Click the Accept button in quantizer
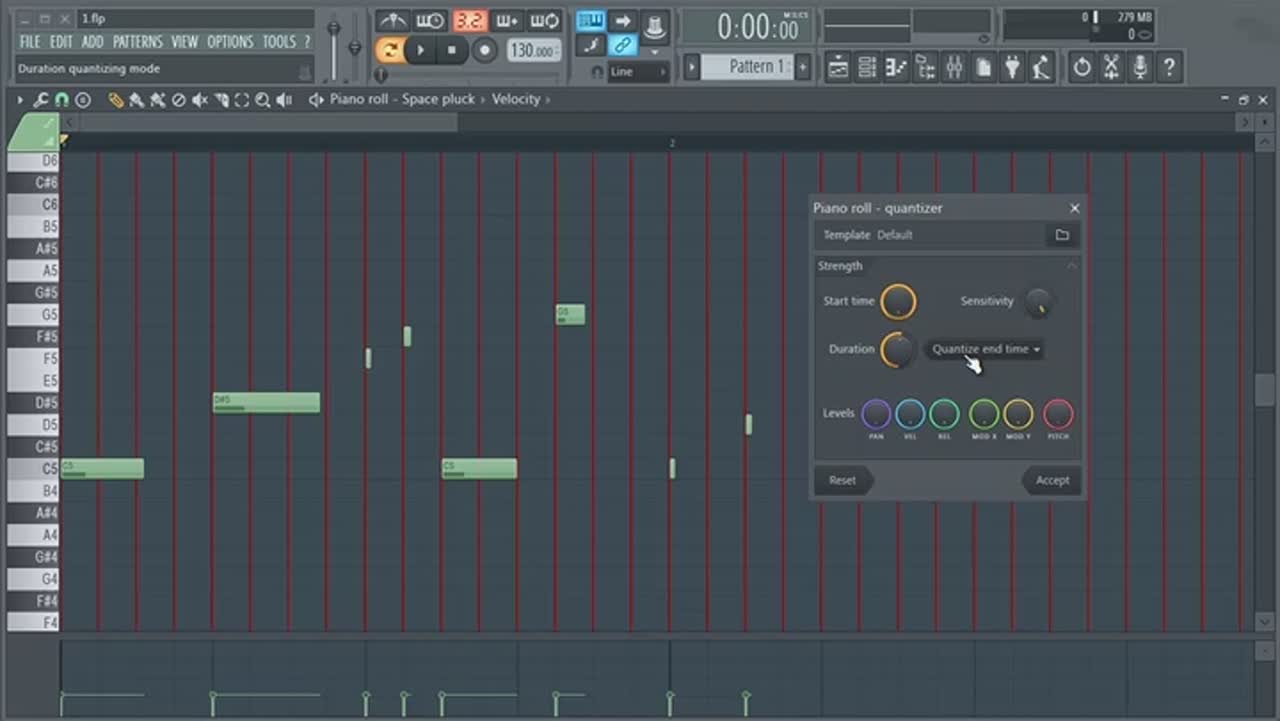1280x721 pixels. click(x=1051, y=480)
